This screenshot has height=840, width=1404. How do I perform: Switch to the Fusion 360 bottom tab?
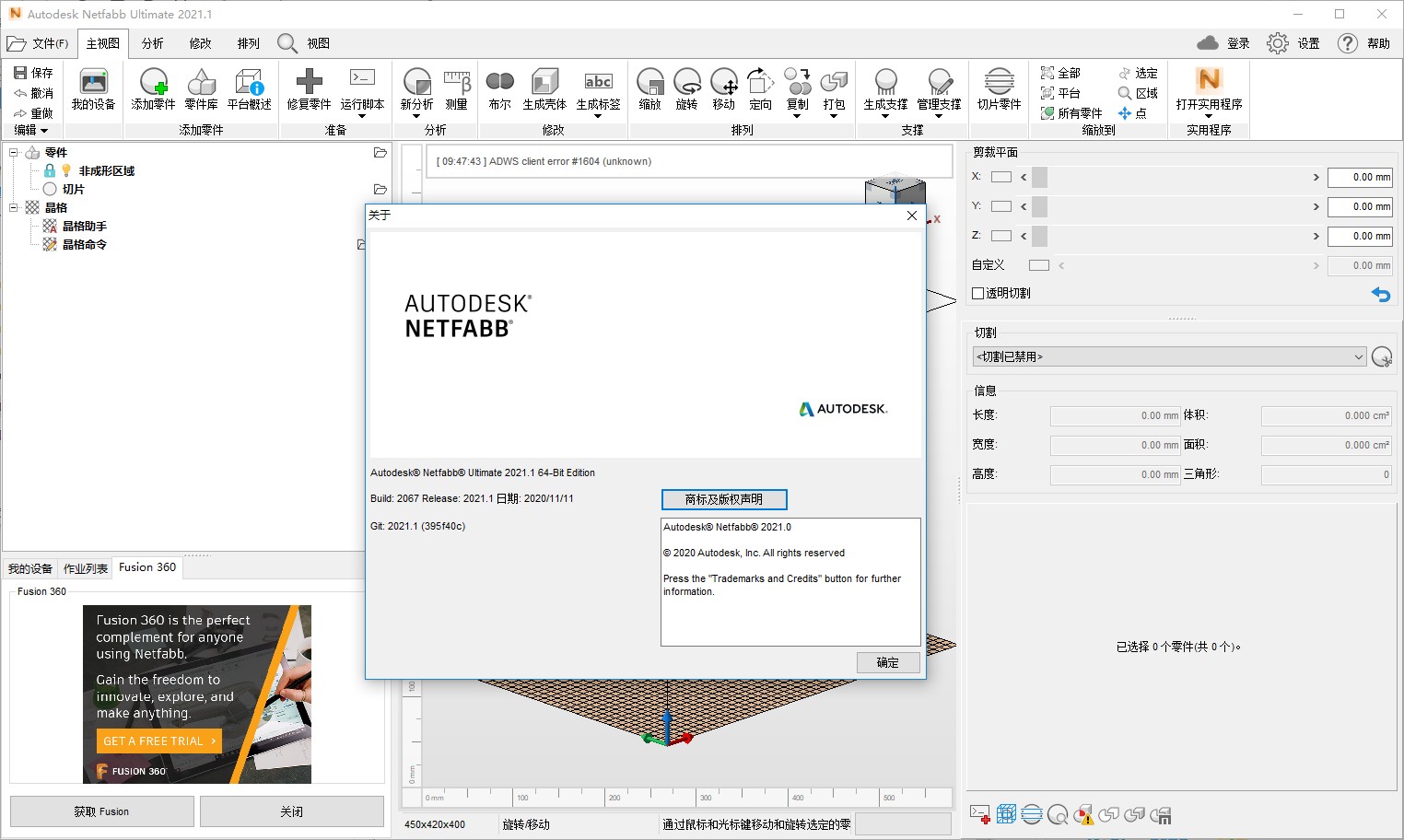(146, 566)
